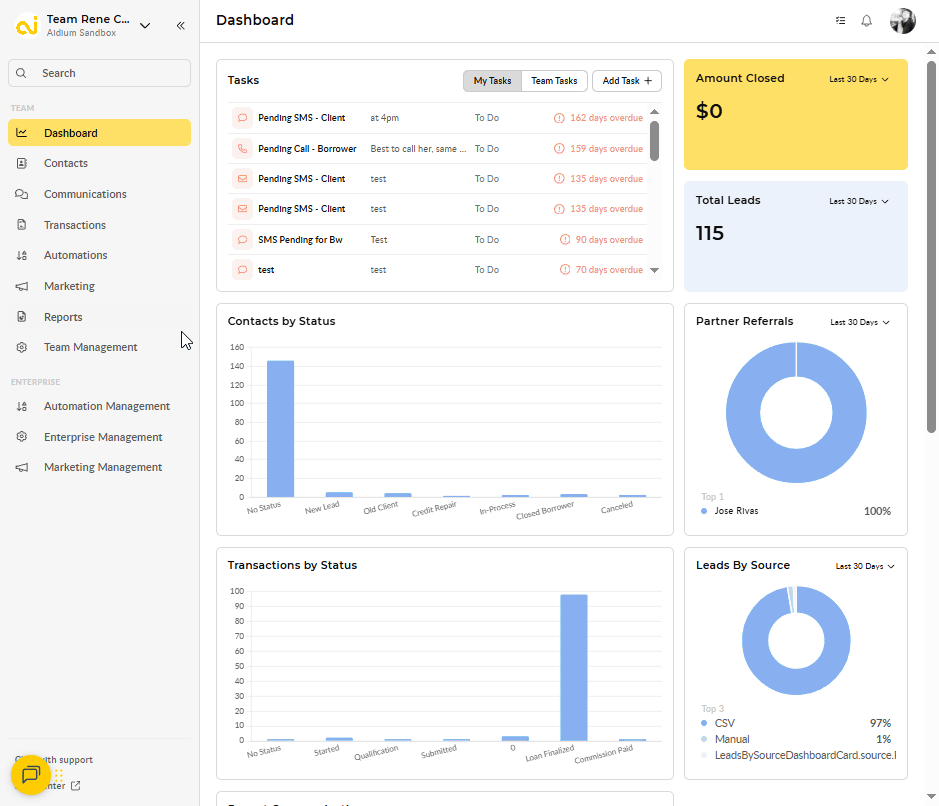This screenshot has width=939, height=806.
Task: Collapse the sidebar with double chevron icon
Action: coord(180,26)
